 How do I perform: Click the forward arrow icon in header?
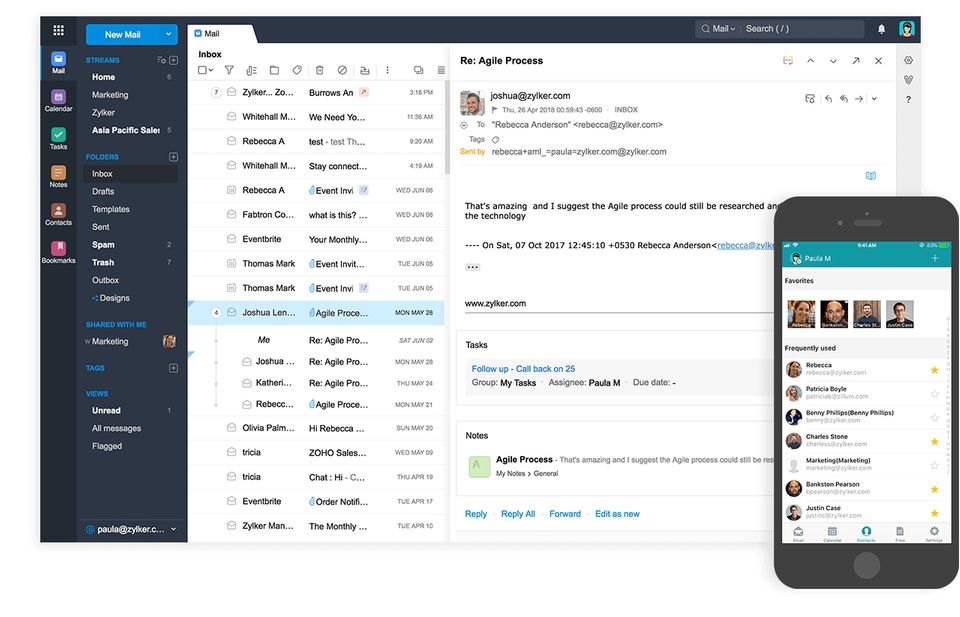click(859, 99)
